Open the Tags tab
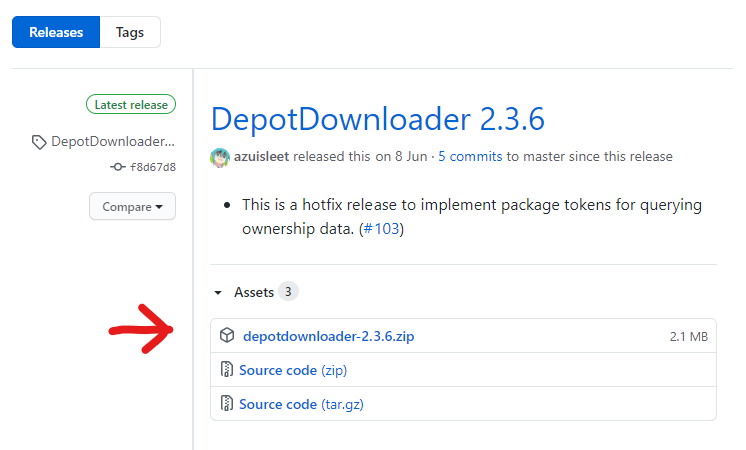This screenshot has width=746, height=450. point(130,32)
